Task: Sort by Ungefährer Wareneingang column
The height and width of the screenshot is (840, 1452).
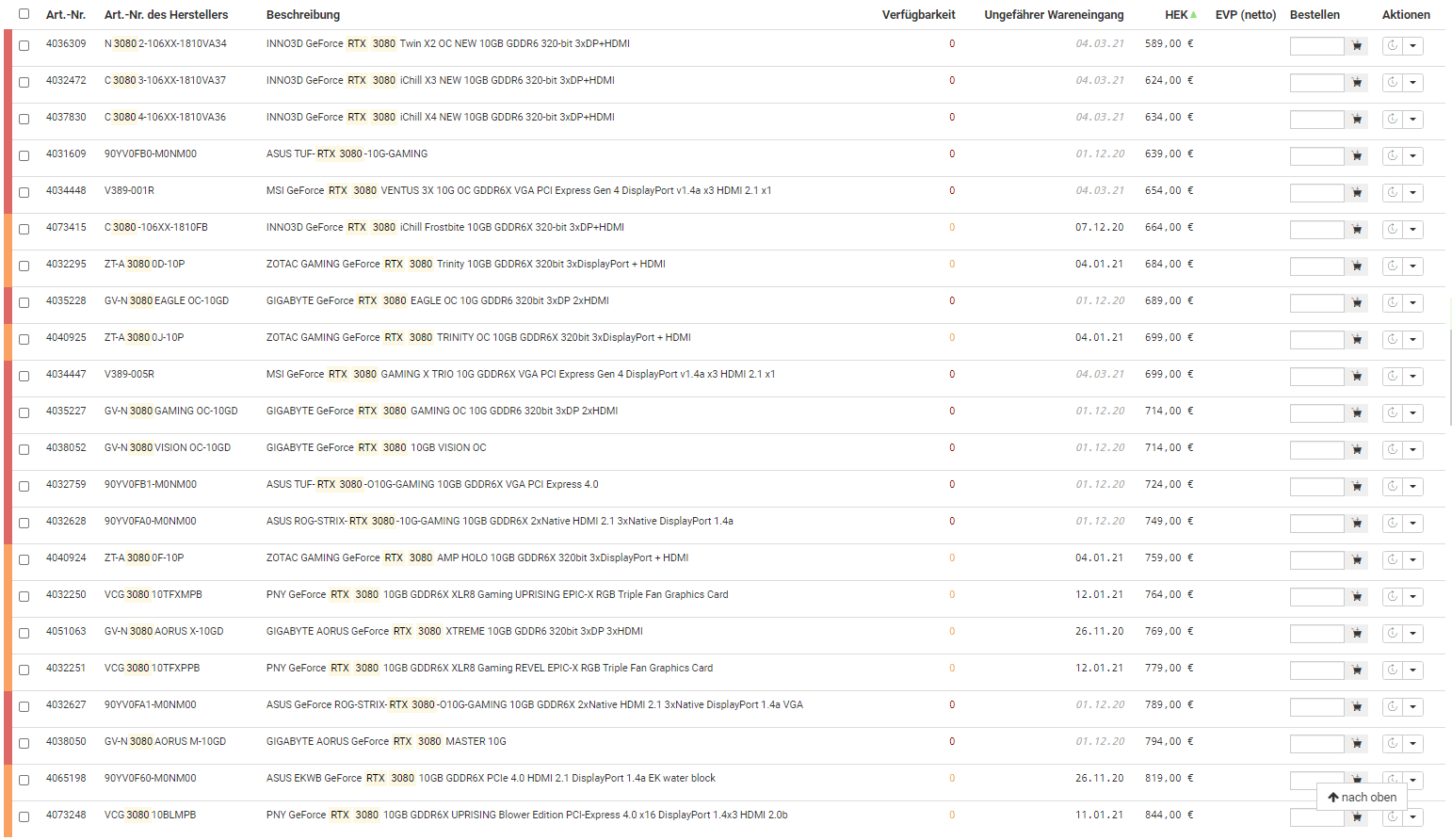Action: 1054,15
